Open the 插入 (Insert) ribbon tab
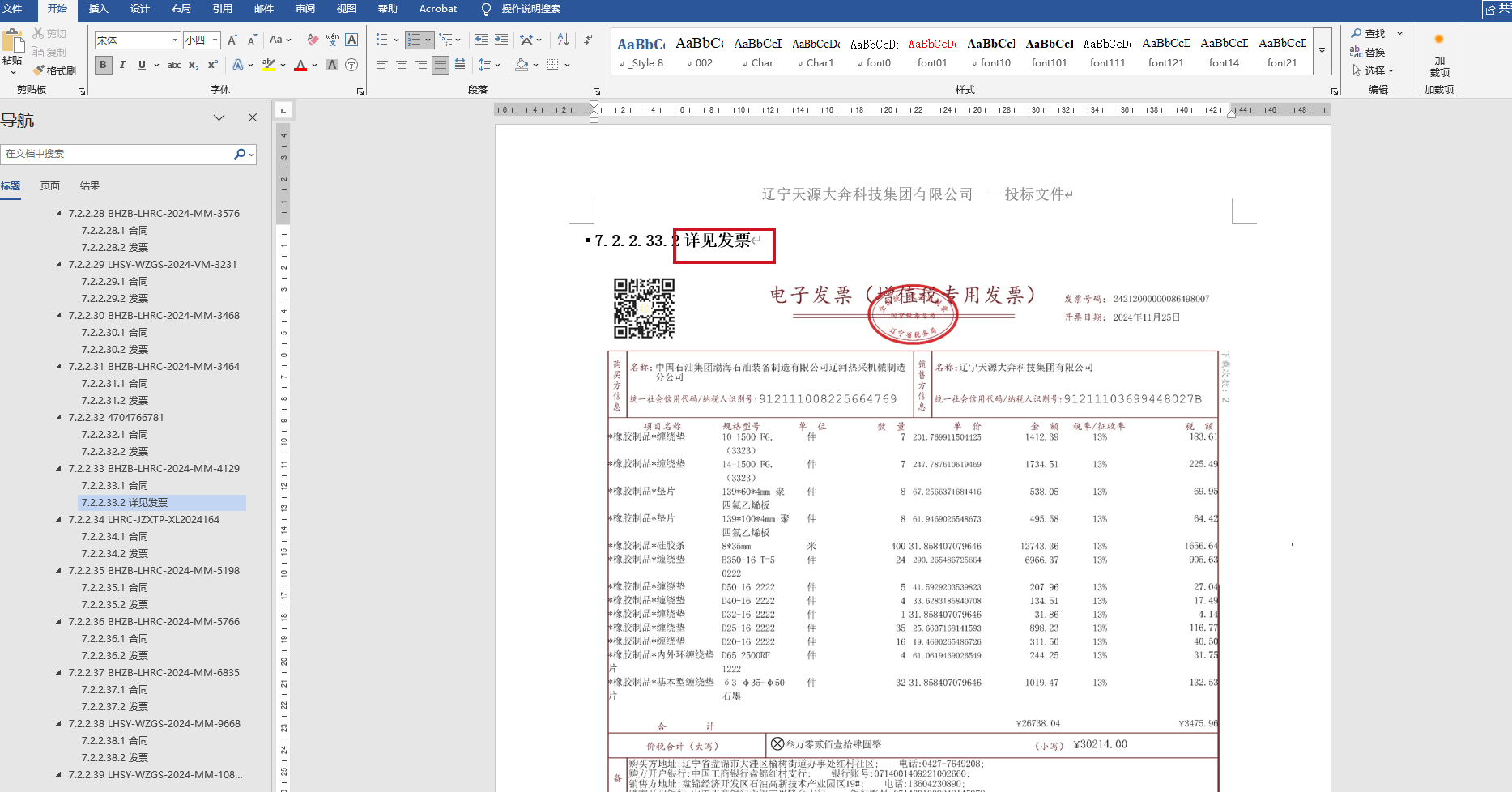The height and width of the screenshot is (792, 1512). pyautogui.click(x=98, y=9)
